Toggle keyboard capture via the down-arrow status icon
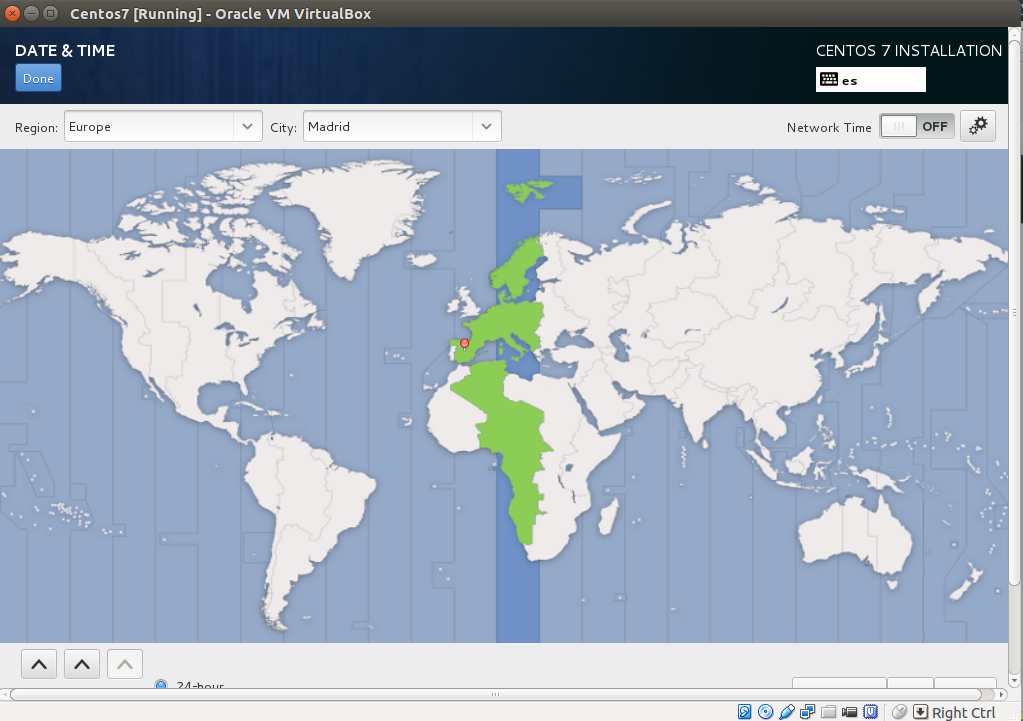Viewport: 1023px width, 721px height. pos(920,710)
